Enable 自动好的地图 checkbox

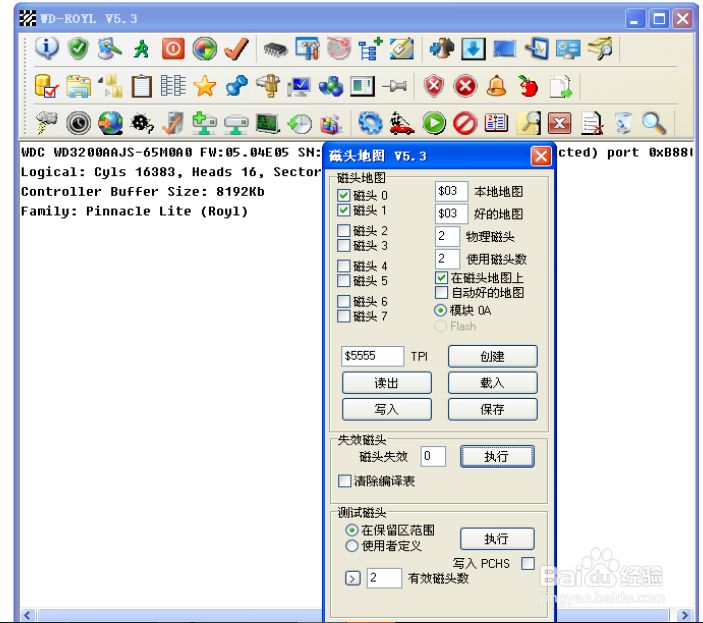click(442, 293)
